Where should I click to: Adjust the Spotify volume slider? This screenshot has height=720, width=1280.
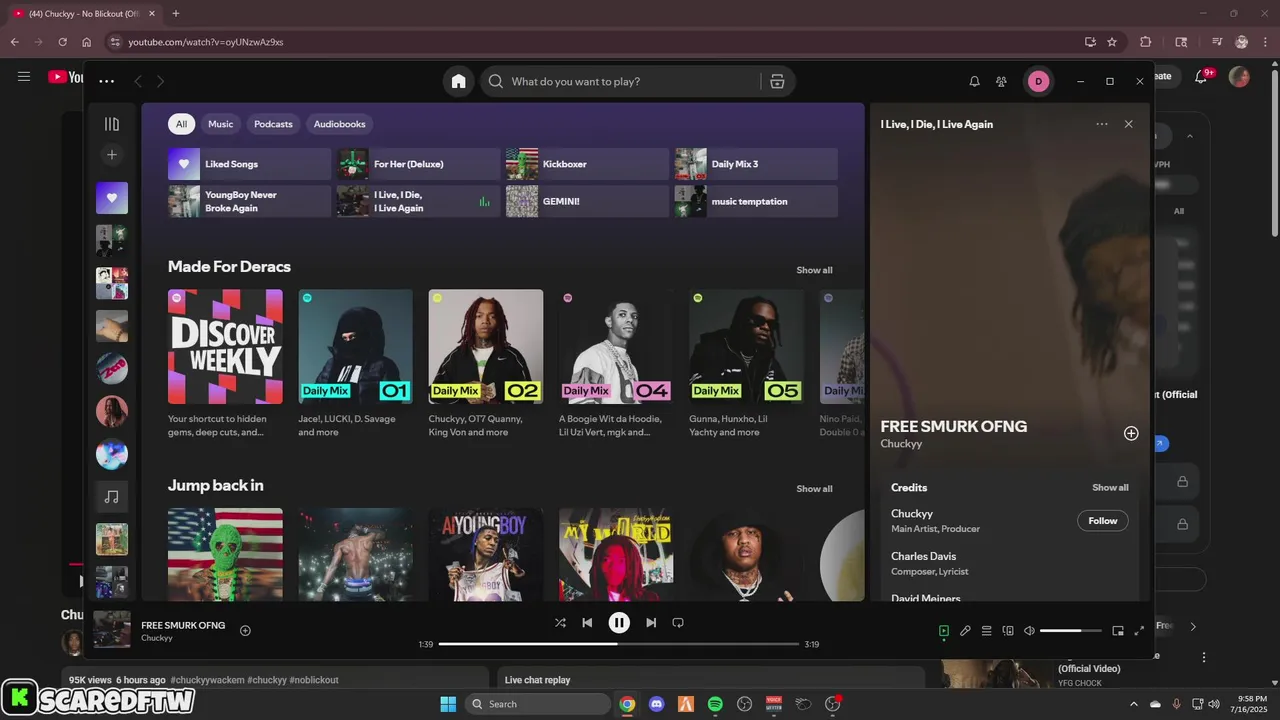pos(1070,631)
